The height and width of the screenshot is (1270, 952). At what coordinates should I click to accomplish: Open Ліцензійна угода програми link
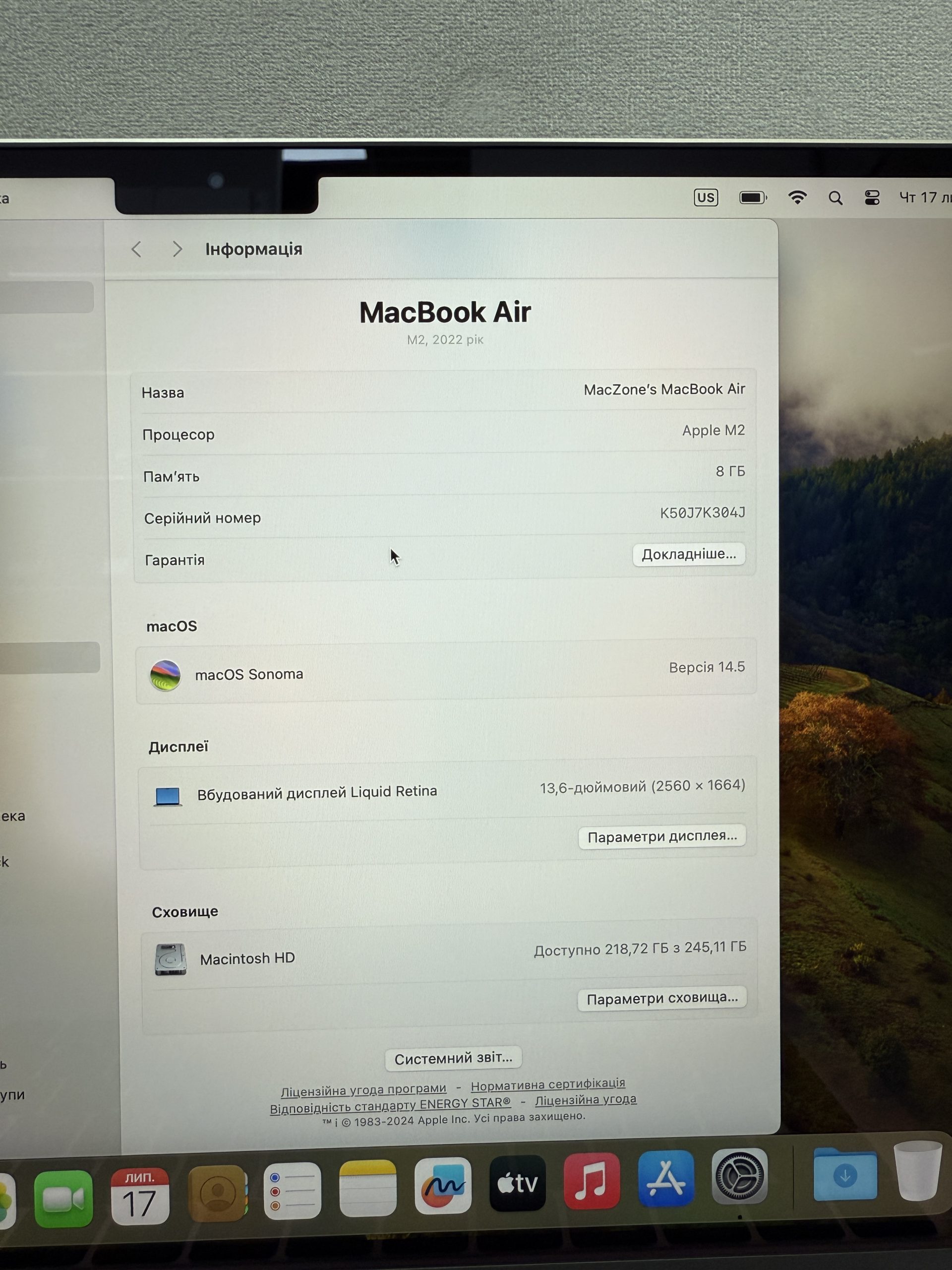coord(363,1089)
